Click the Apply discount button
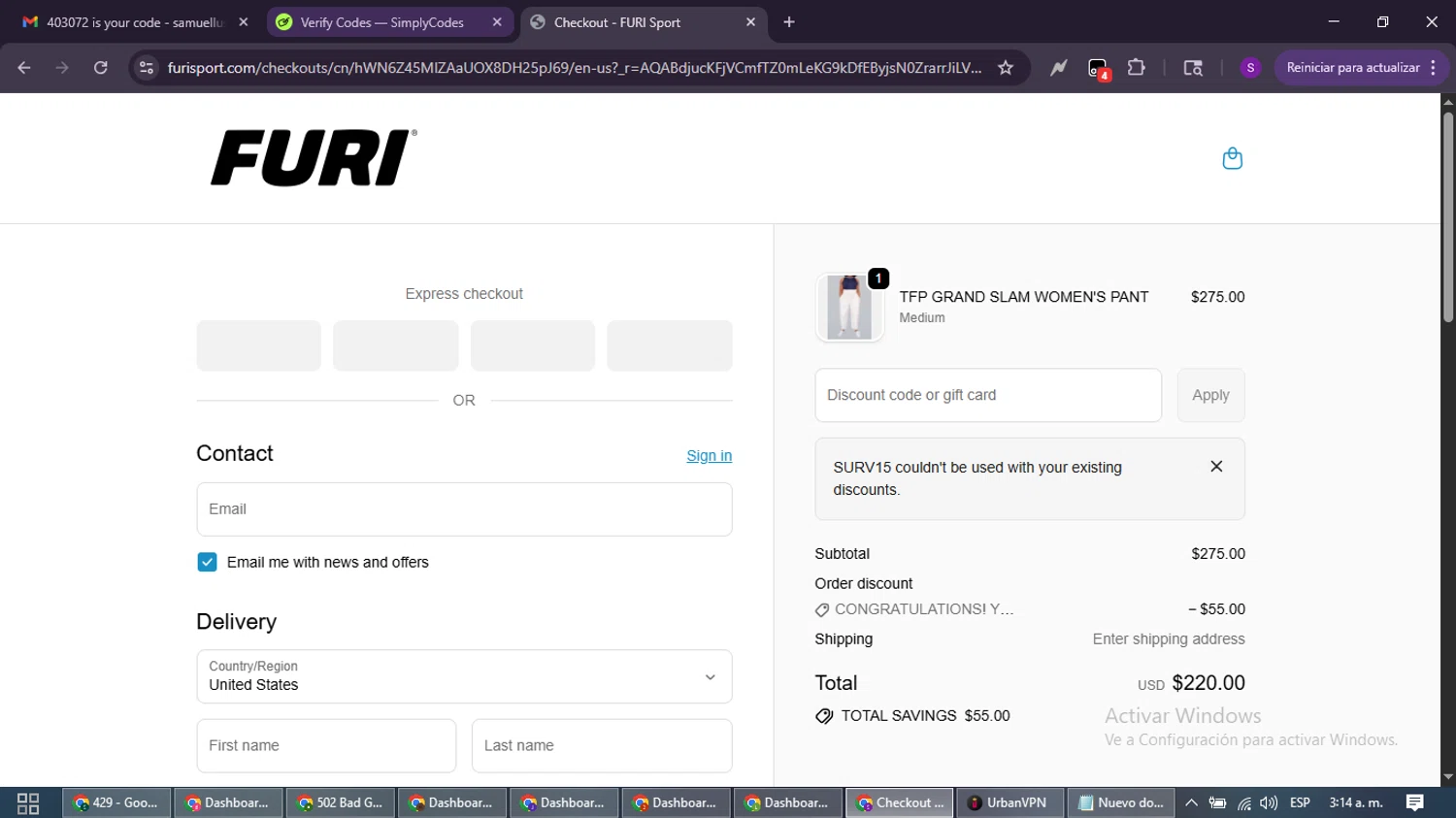Viewport: 1456px width, 818px height. (1210, 395)
